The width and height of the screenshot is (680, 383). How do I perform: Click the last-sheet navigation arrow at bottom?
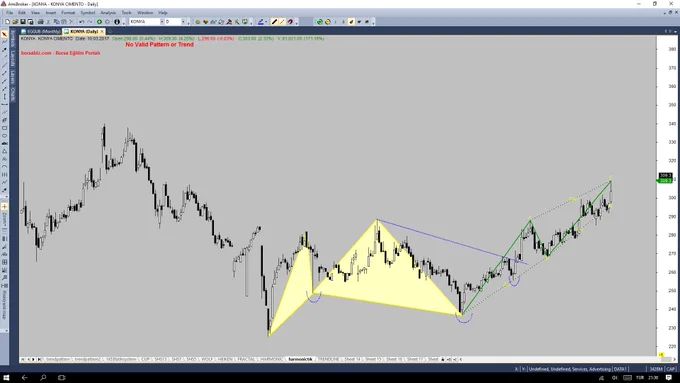pyautogui.click(x=39, y=360)
